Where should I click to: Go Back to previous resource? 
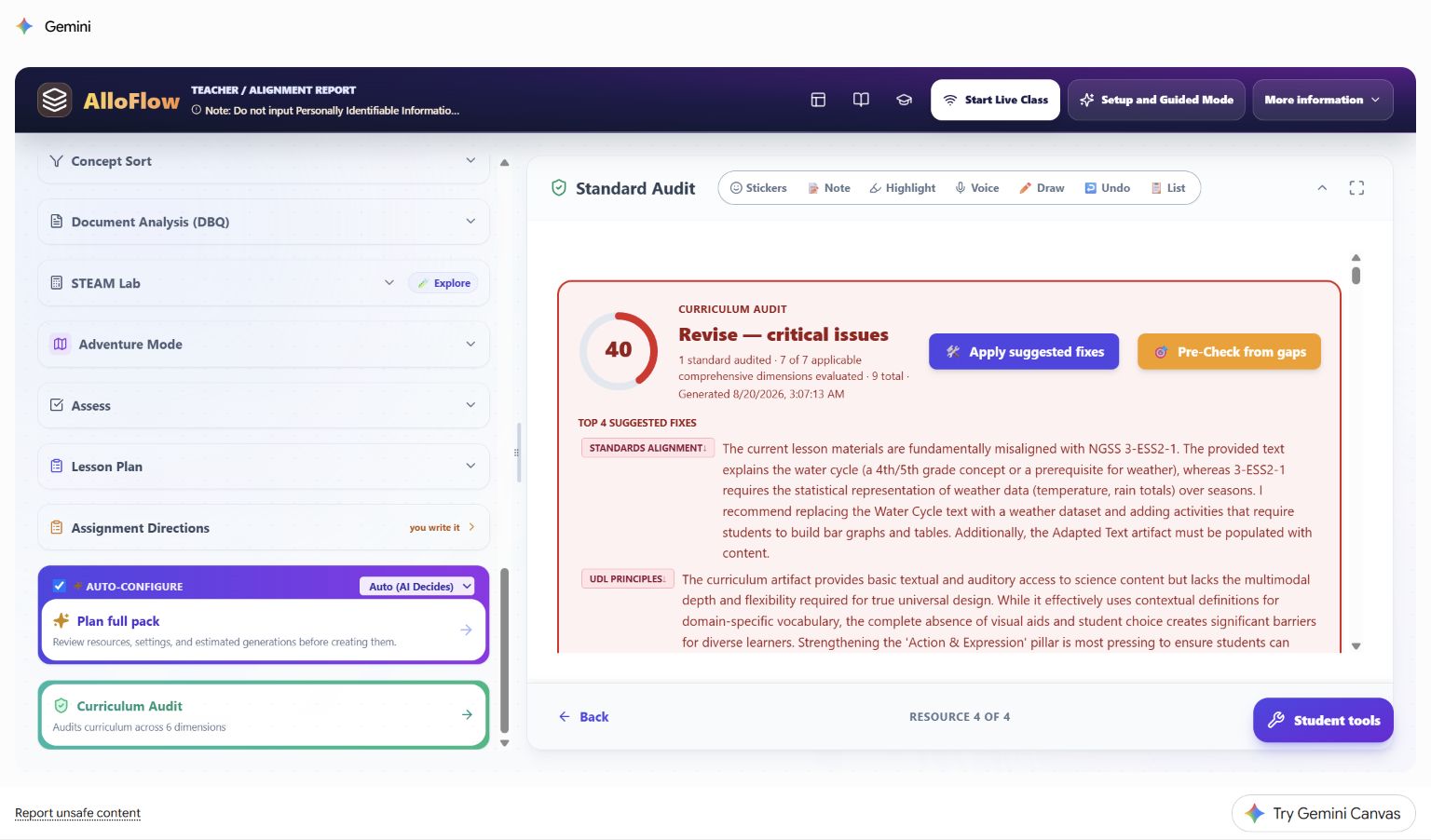click(583, 717)
